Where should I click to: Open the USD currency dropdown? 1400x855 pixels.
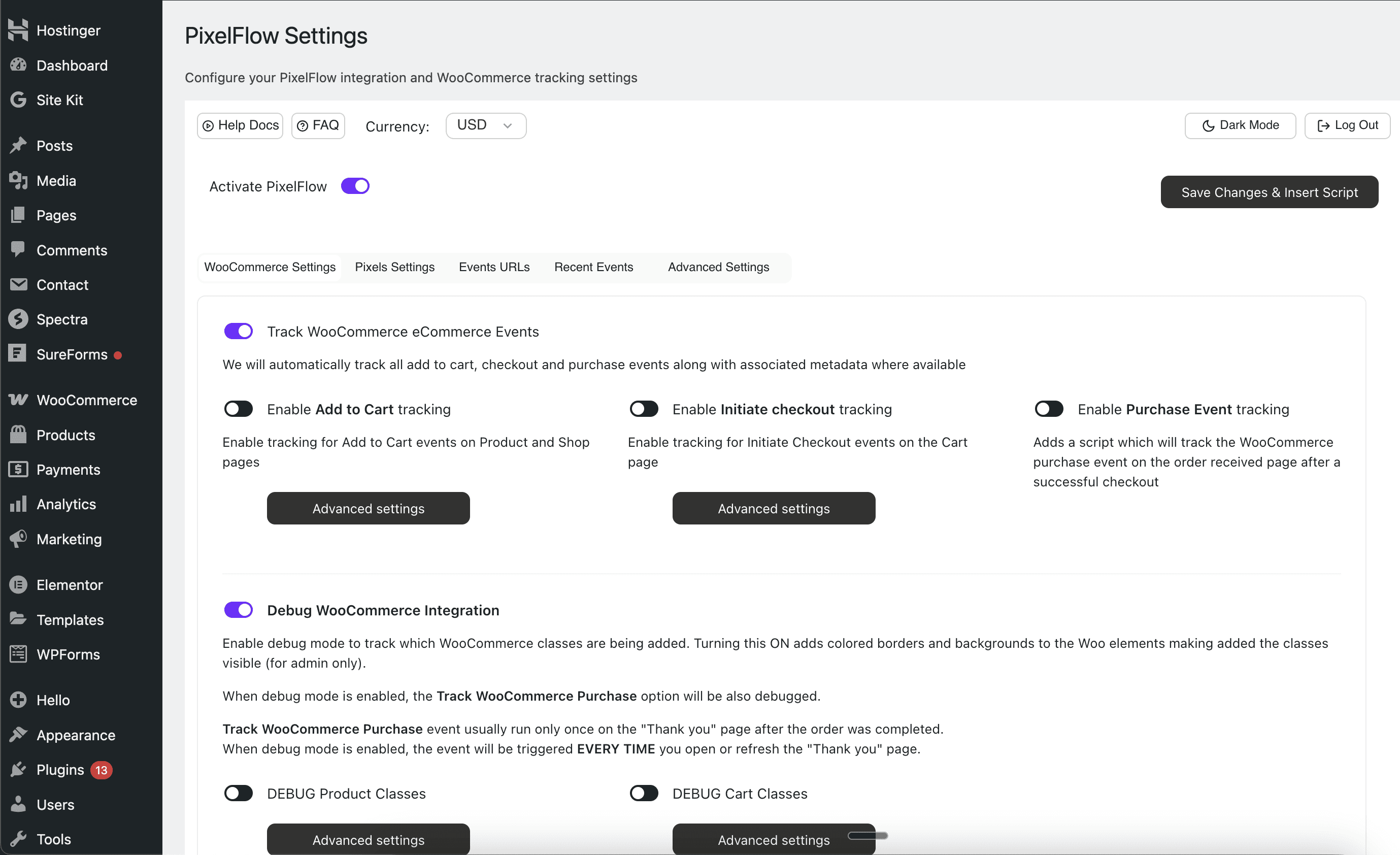click(x=486, y=125)
